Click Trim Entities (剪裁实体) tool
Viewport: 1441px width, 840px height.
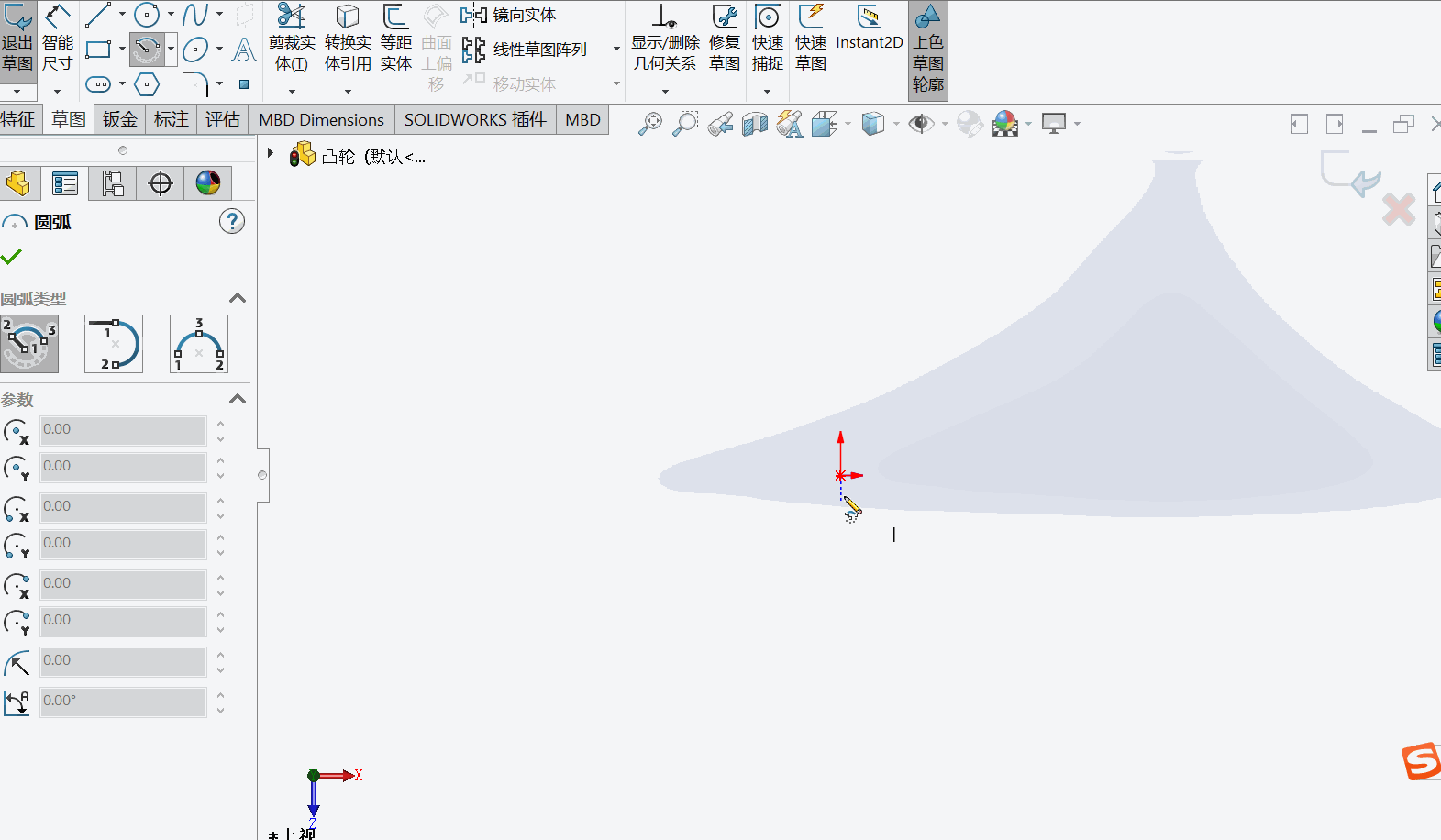point(292,39)
